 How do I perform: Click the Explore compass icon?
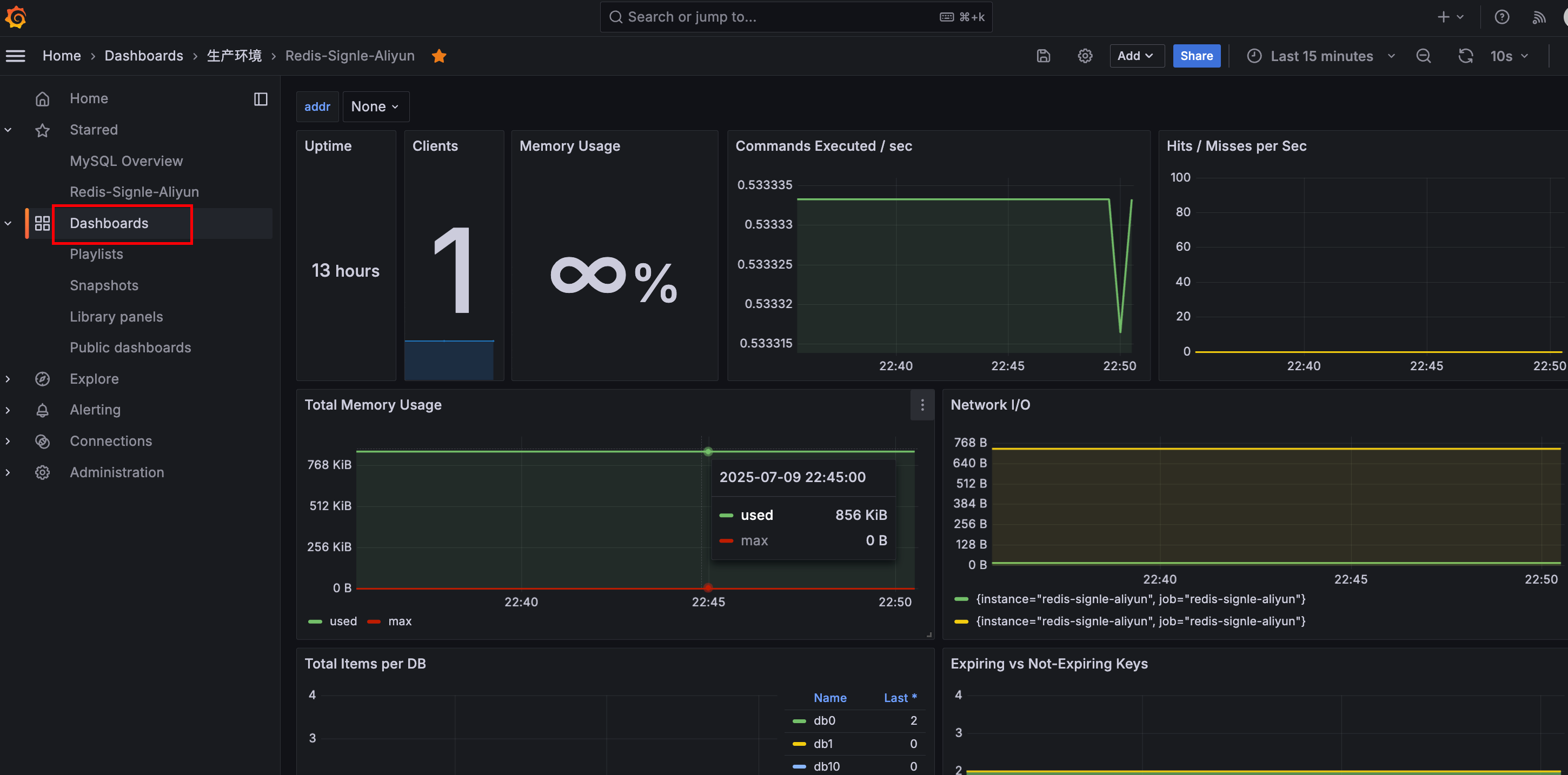click(x=42, y=379)
